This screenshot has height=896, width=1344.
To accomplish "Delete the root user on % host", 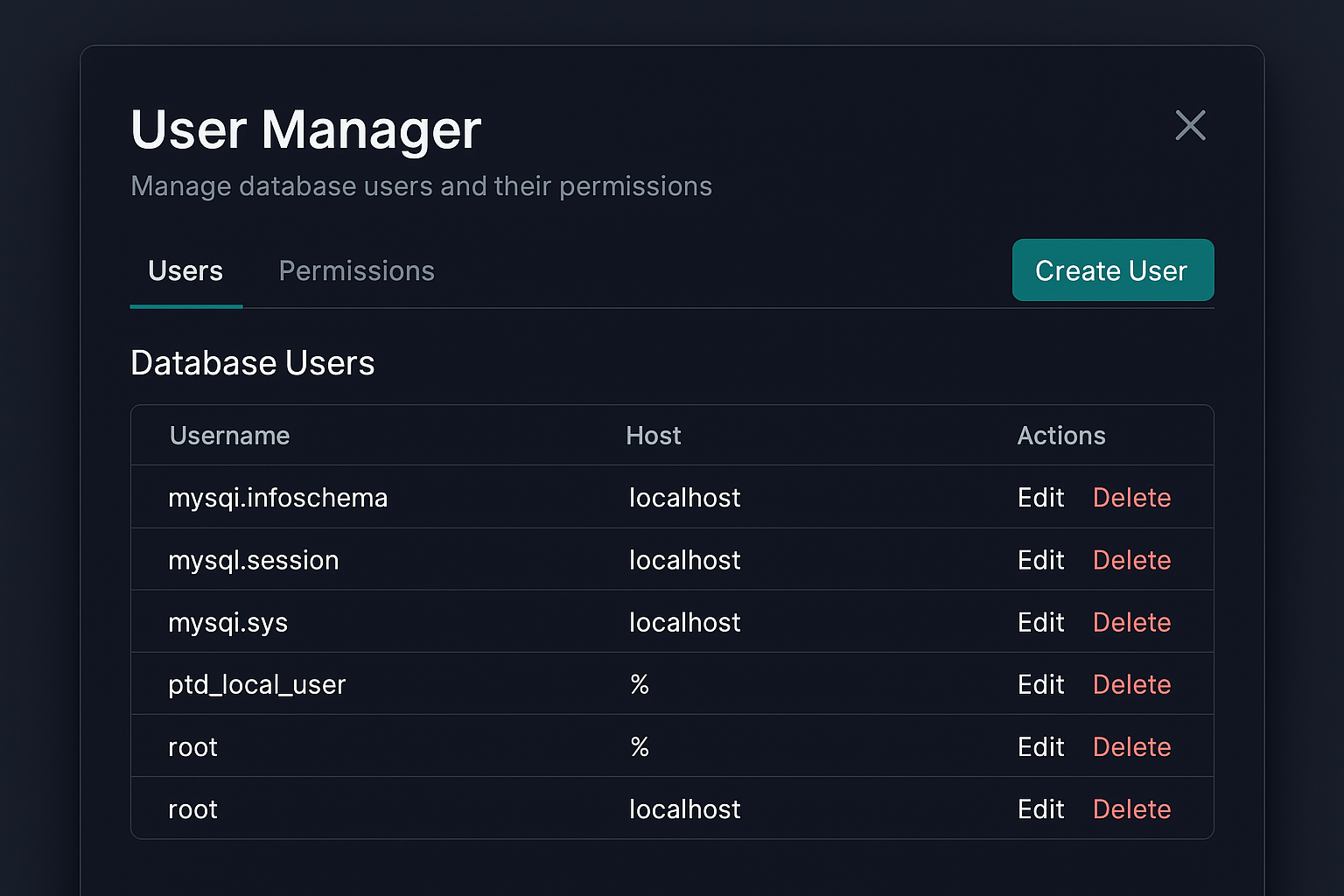I will pos(1131,746).
